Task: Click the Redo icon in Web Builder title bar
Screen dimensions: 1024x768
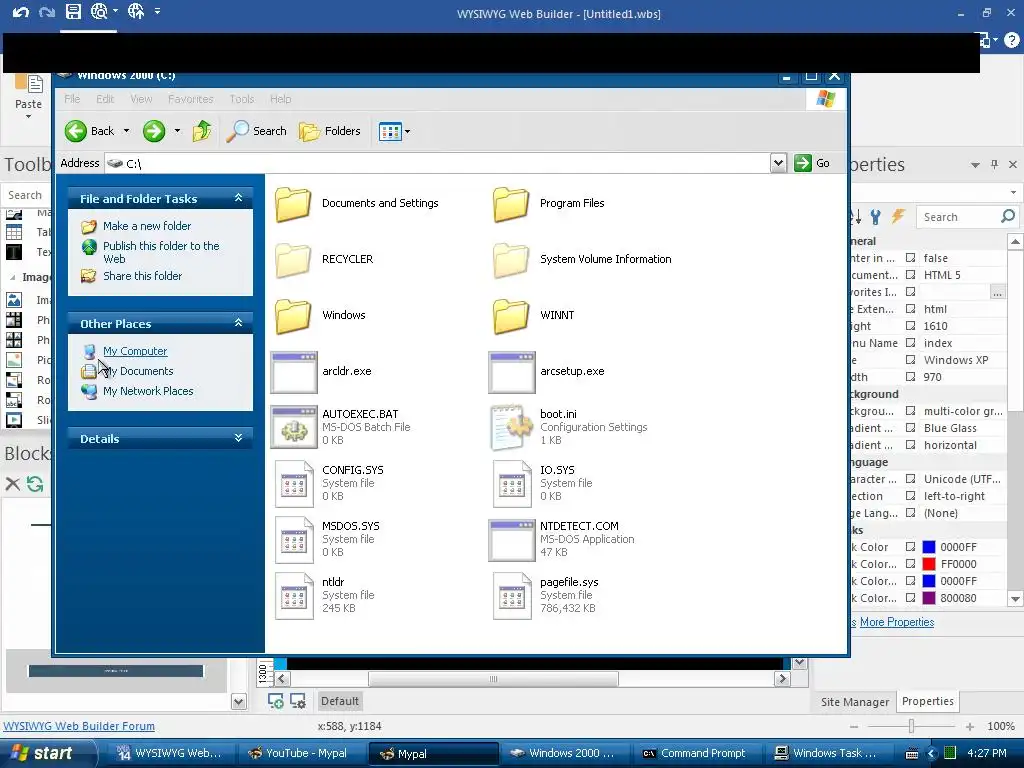Action: pos(47,12)
